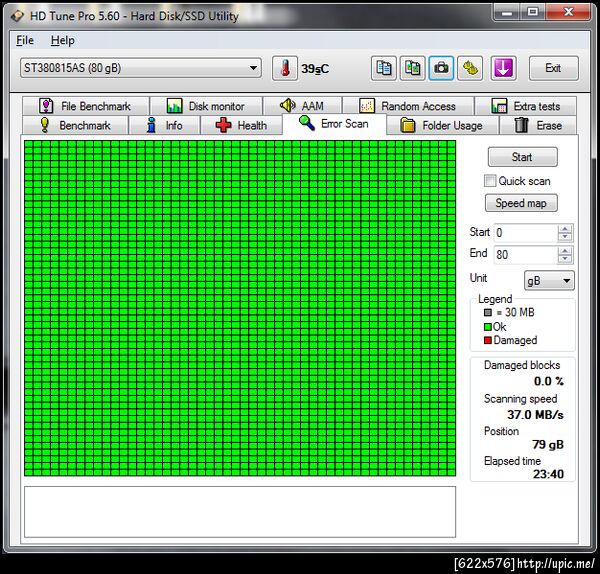Open the Help menu
Screen dimensions: 600x574
pyautogui.click(x=62, y=40)
